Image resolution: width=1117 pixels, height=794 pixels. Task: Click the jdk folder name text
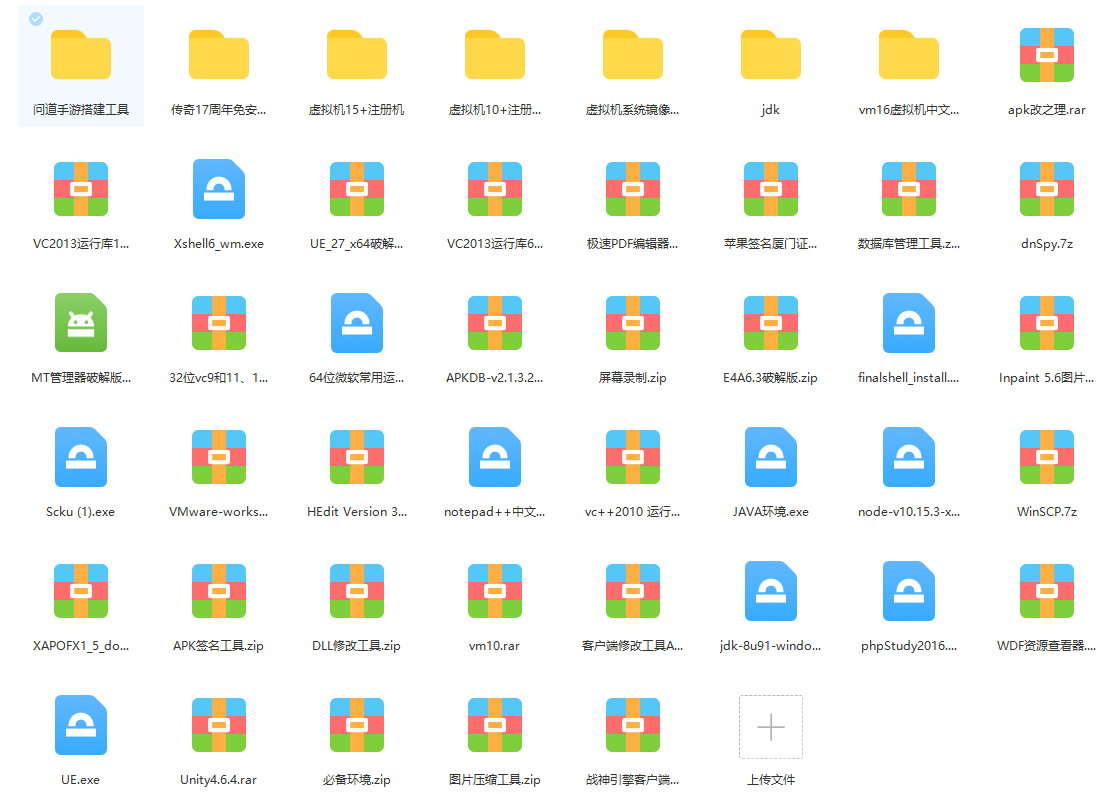click(771, 110)
